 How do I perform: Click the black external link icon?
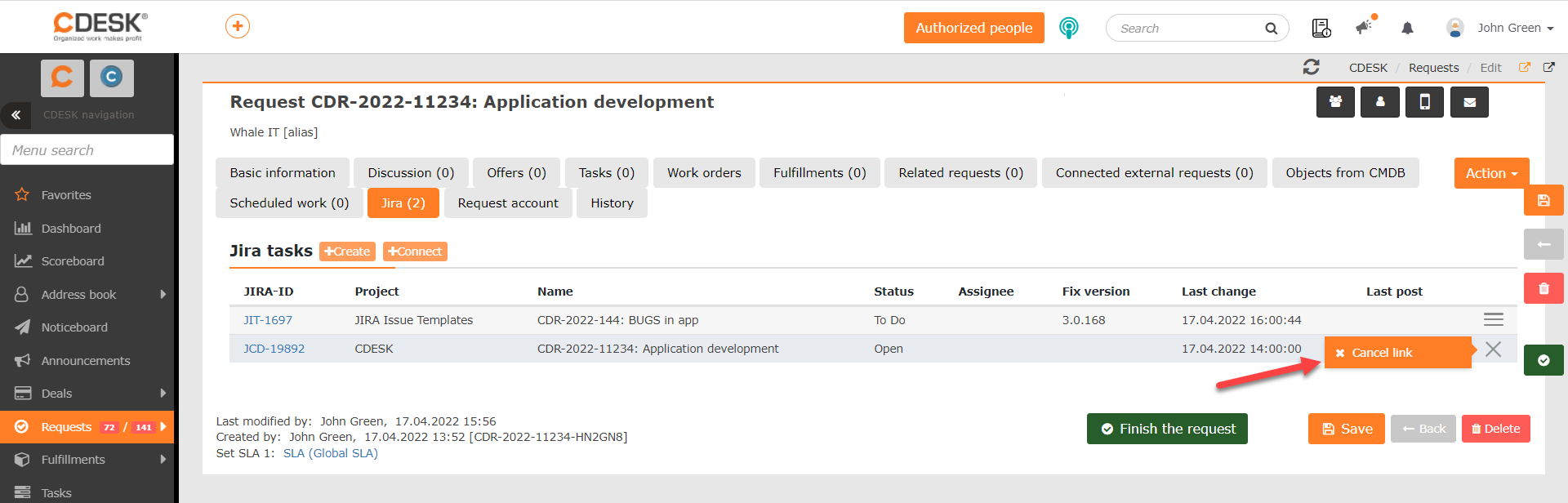point(1548,67)
